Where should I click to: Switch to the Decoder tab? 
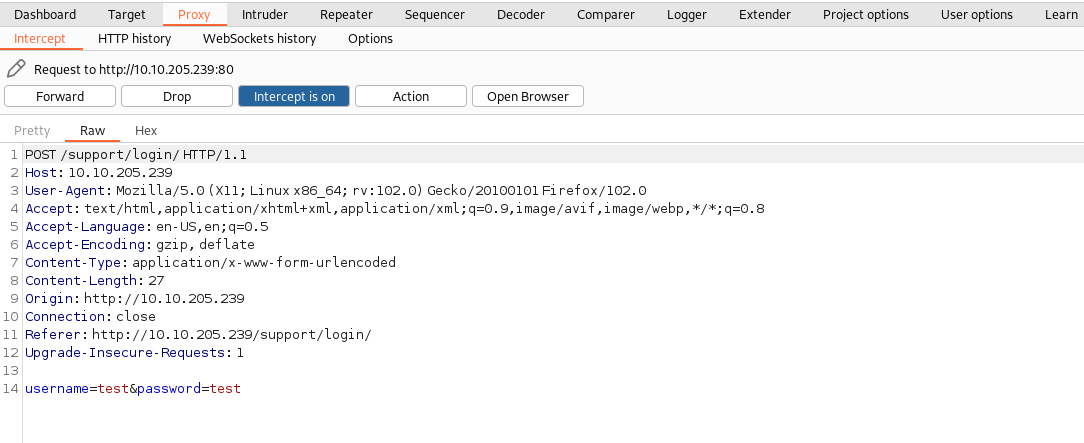521,14
